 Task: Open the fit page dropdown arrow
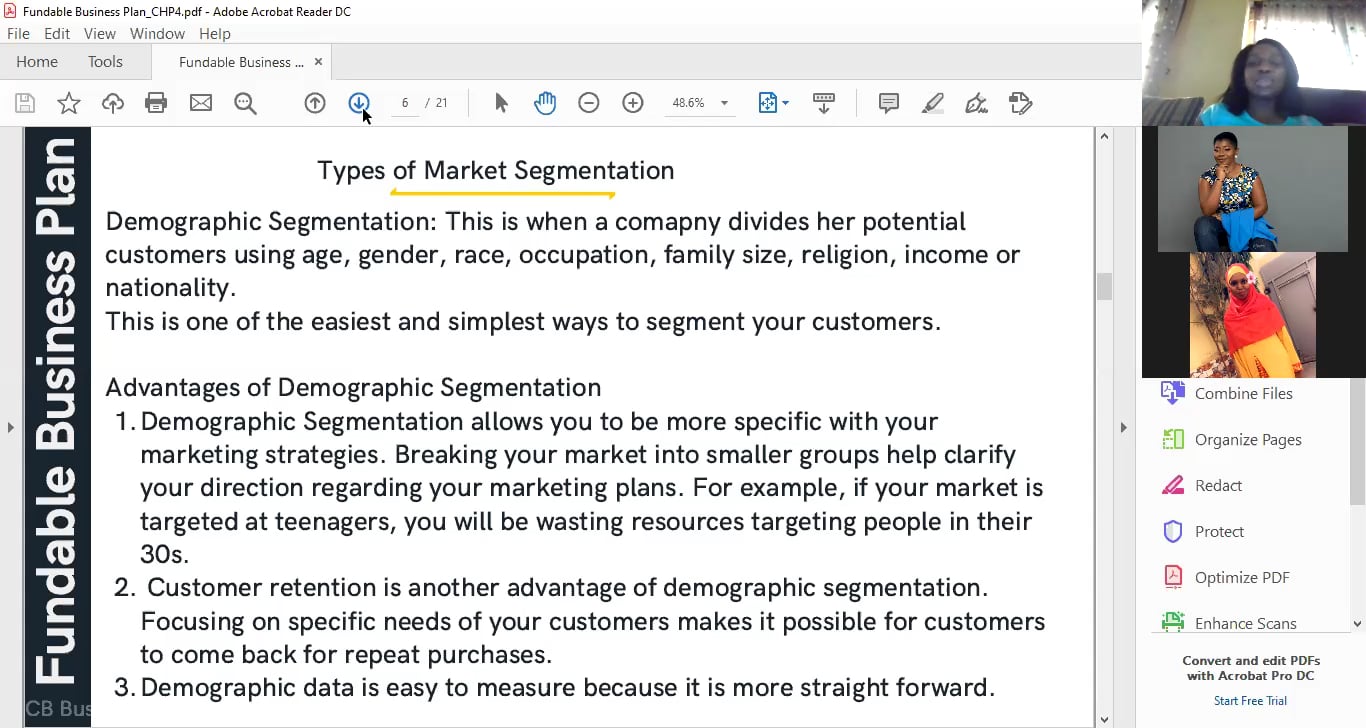point(786,103)
